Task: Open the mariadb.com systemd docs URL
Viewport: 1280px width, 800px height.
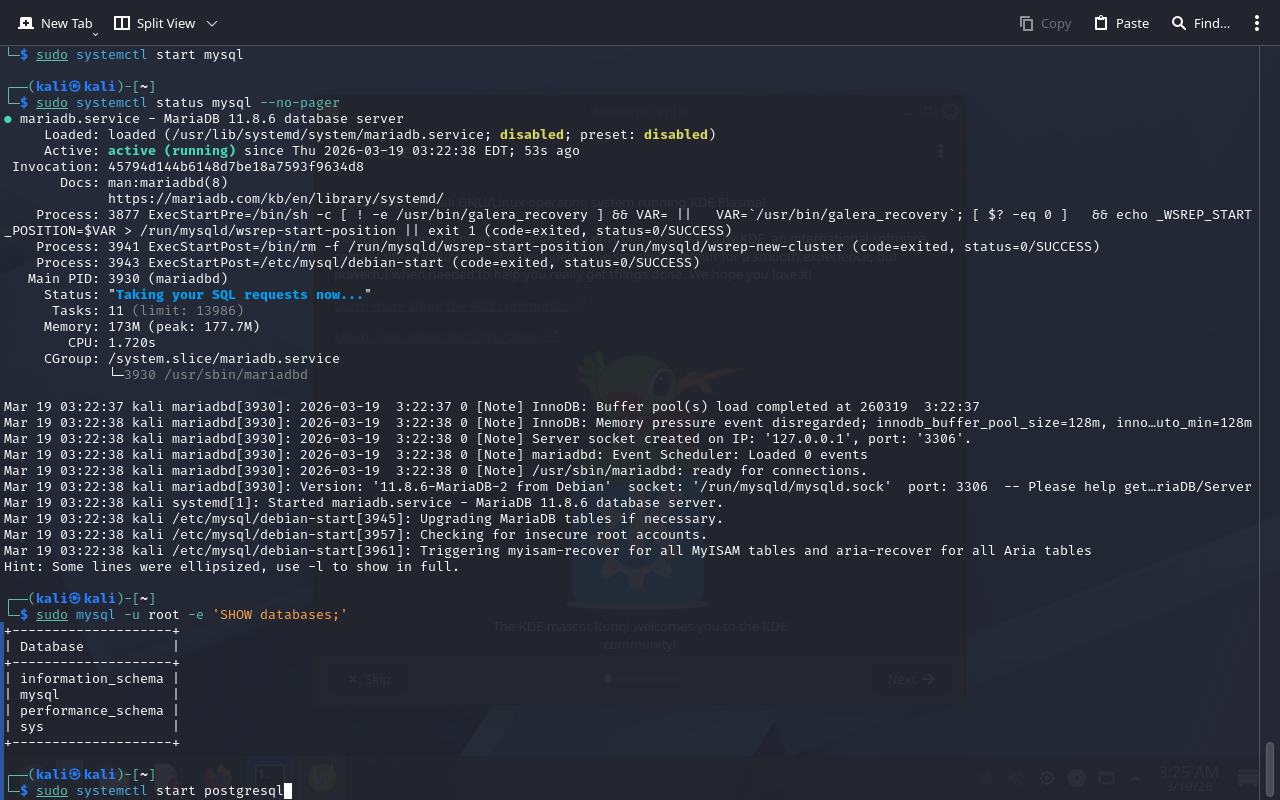Action: click(275, 199)
